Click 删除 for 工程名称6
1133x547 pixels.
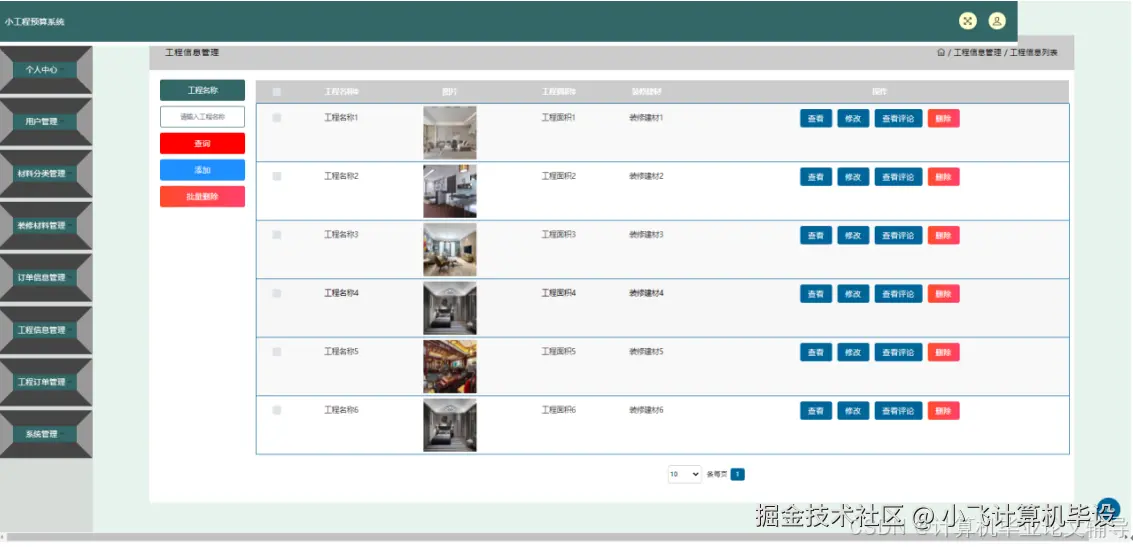point(944,411)
